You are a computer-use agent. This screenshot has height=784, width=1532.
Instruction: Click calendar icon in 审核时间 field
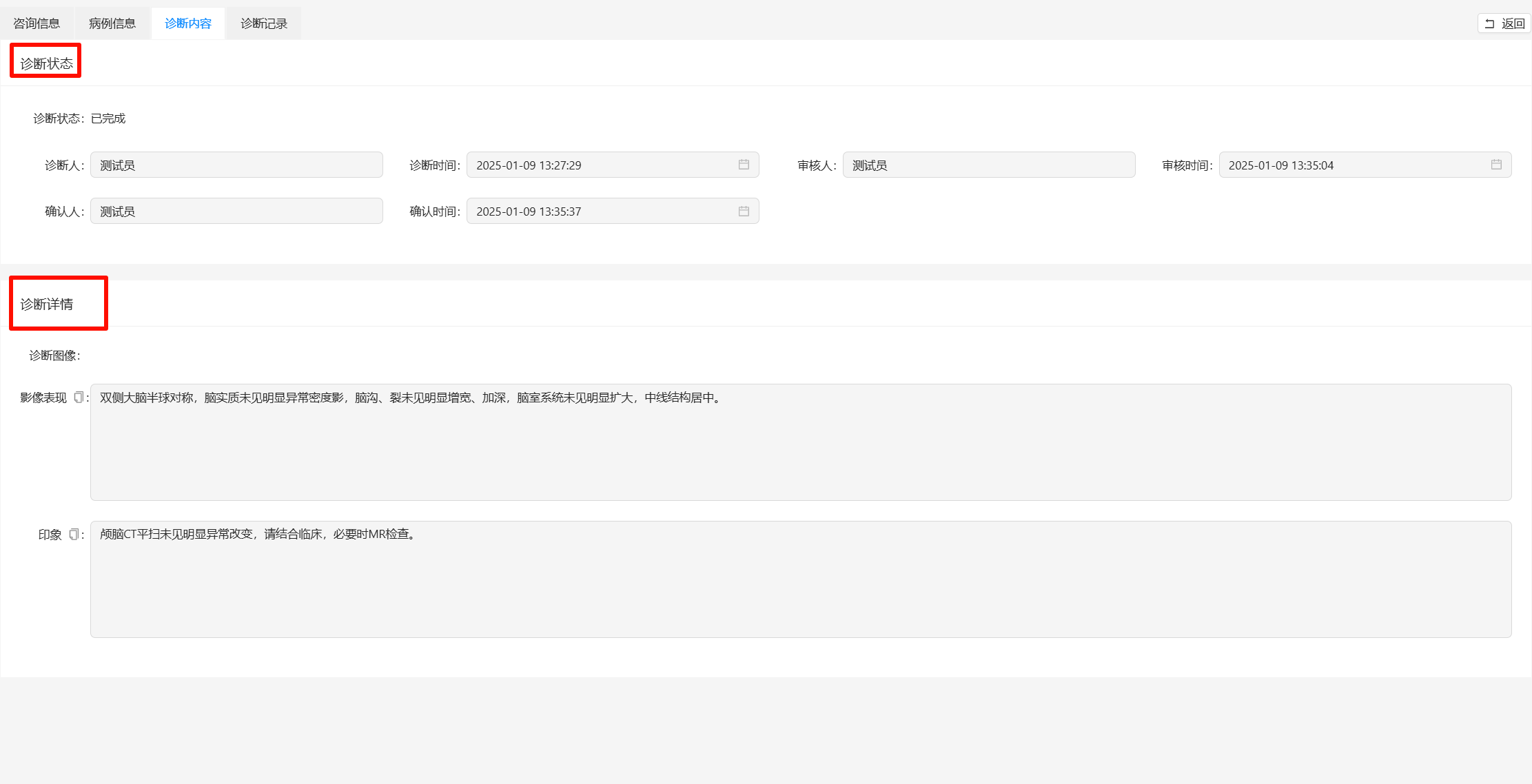[1496, 165]
